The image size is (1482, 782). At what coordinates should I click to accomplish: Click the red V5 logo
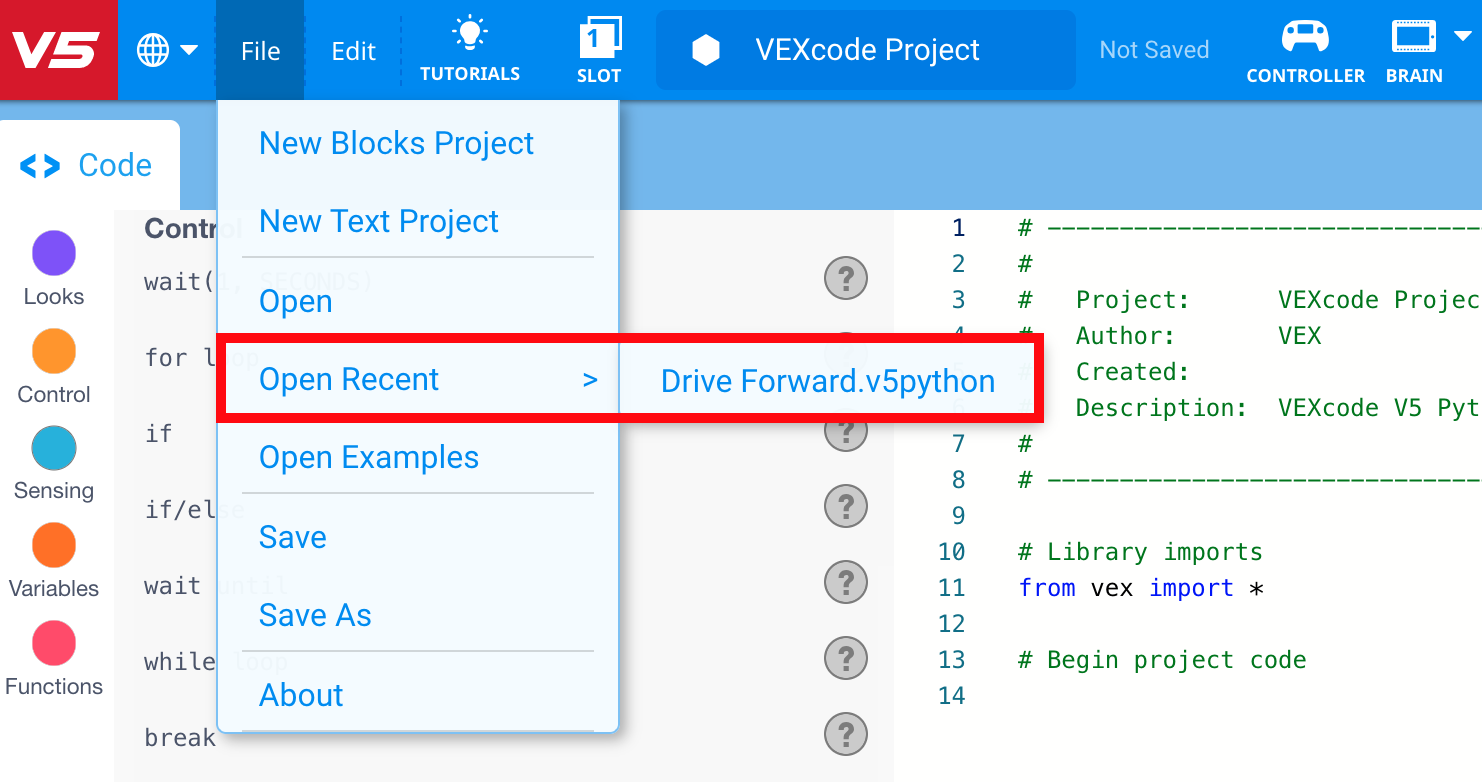(x=58, y=50)
